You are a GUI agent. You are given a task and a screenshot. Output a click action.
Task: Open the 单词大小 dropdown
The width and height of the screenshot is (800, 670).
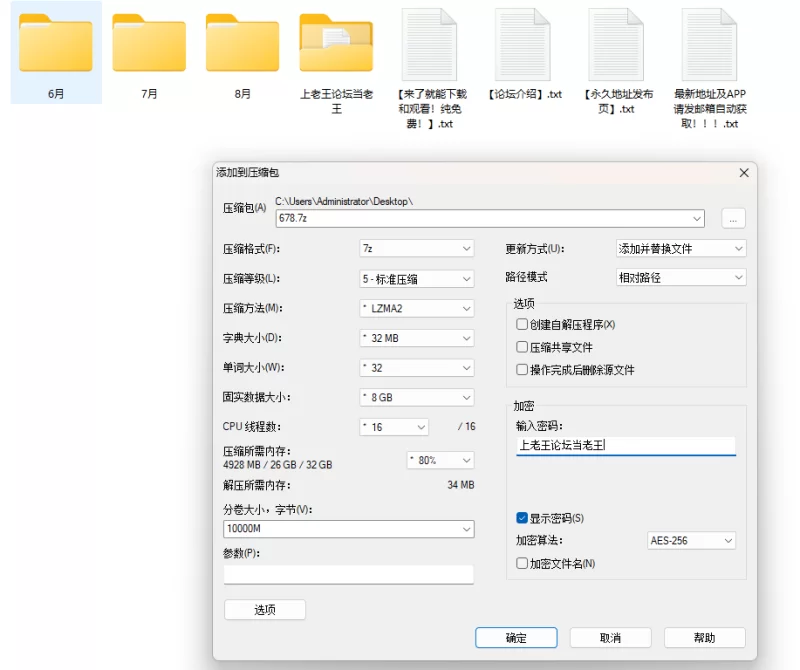point(417,367)
